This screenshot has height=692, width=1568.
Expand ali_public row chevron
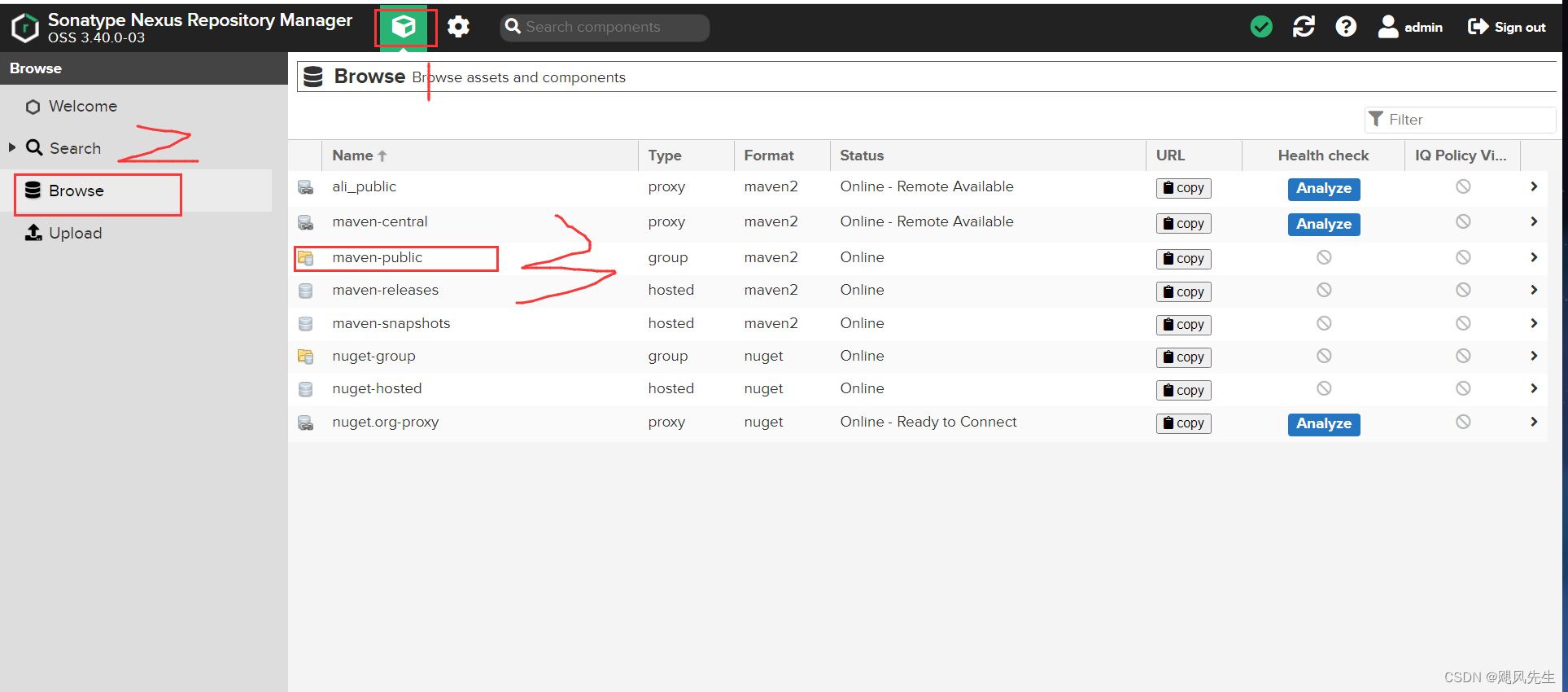[x=1534, y=186]
